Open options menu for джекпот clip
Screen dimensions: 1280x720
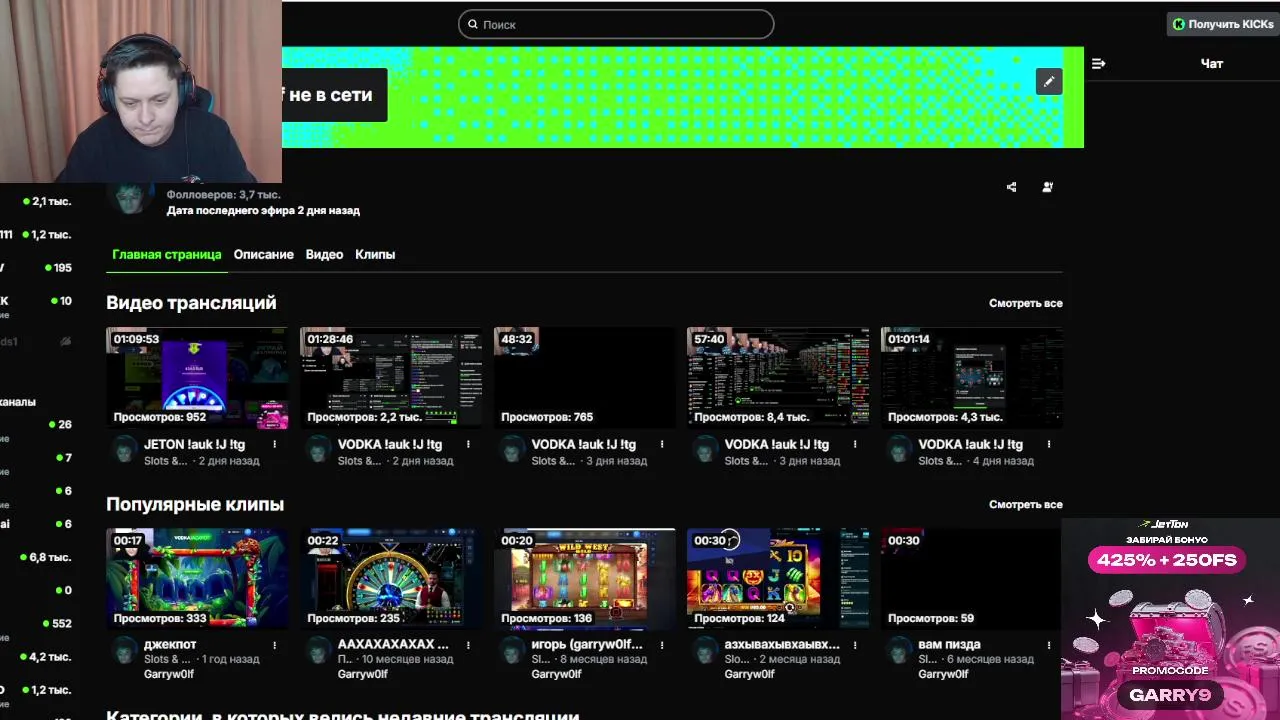tap(274, 645)
